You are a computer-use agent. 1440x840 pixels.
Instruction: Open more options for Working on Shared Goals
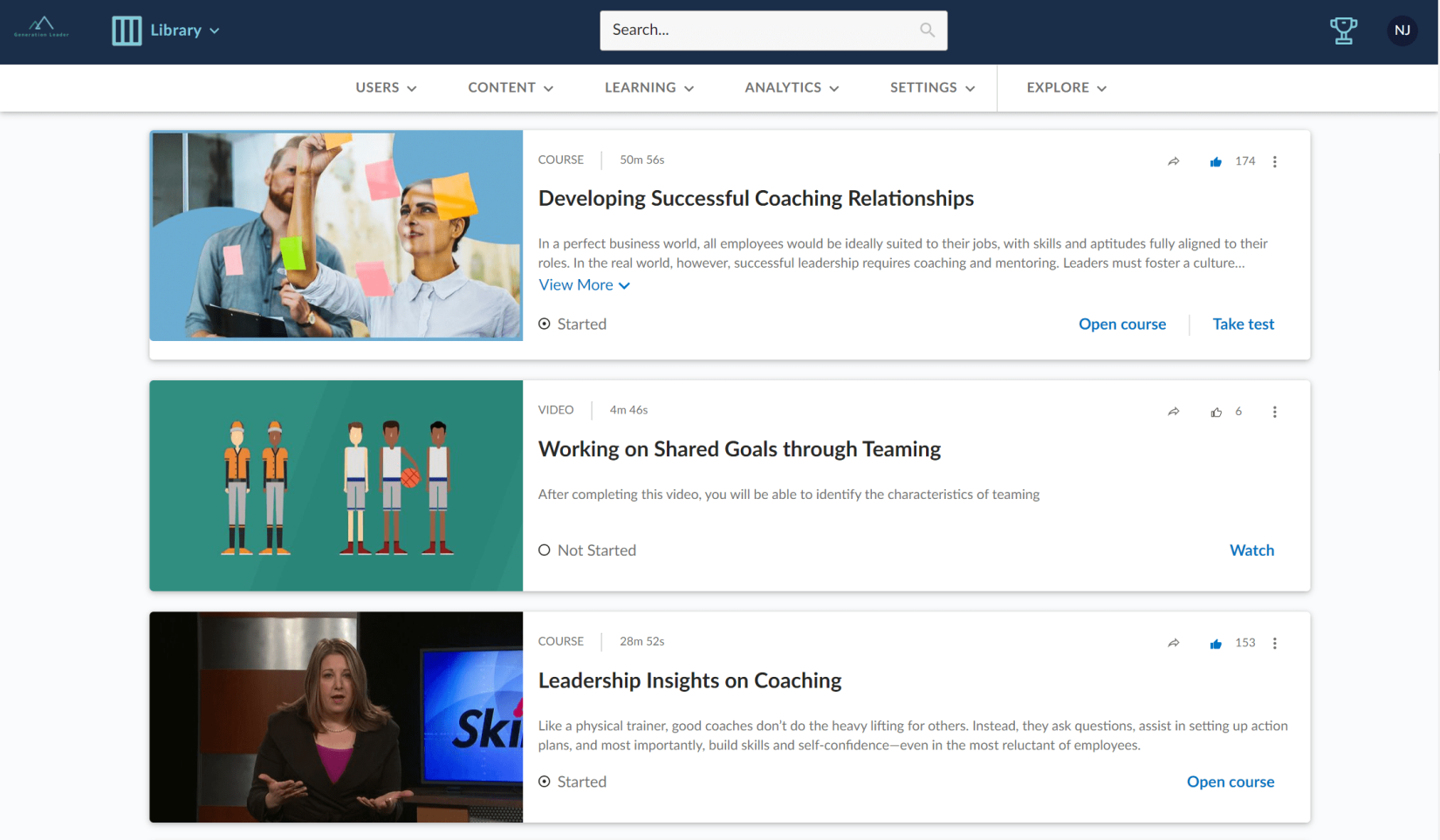click(x=1275, y=412)
